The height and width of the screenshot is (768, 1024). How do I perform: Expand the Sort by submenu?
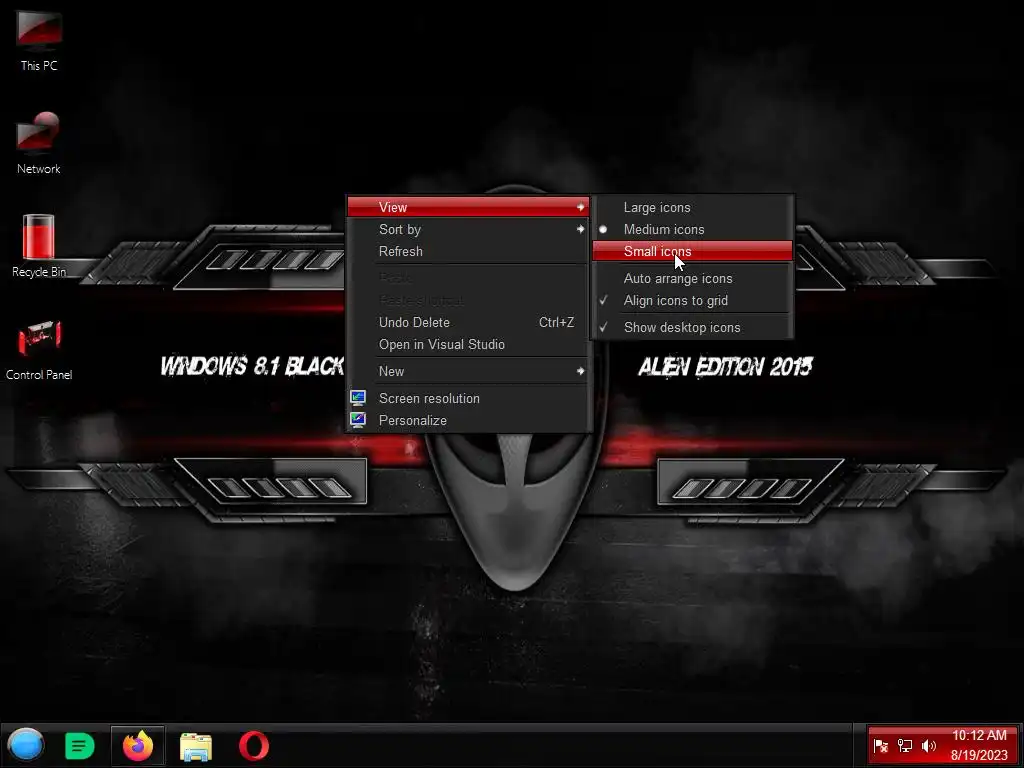pyautogui.click(x=468, y=229)
